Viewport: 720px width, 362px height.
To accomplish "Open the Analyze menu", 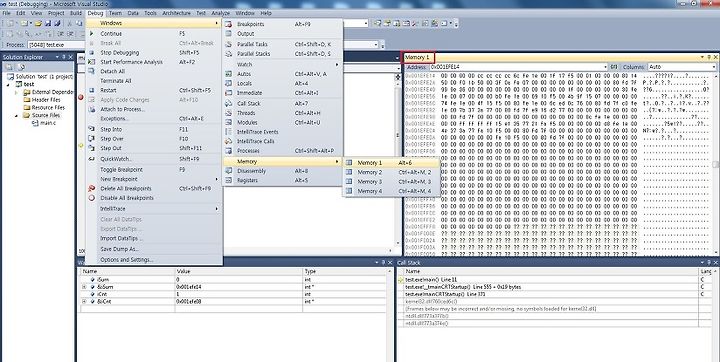I will coord(220,13).
